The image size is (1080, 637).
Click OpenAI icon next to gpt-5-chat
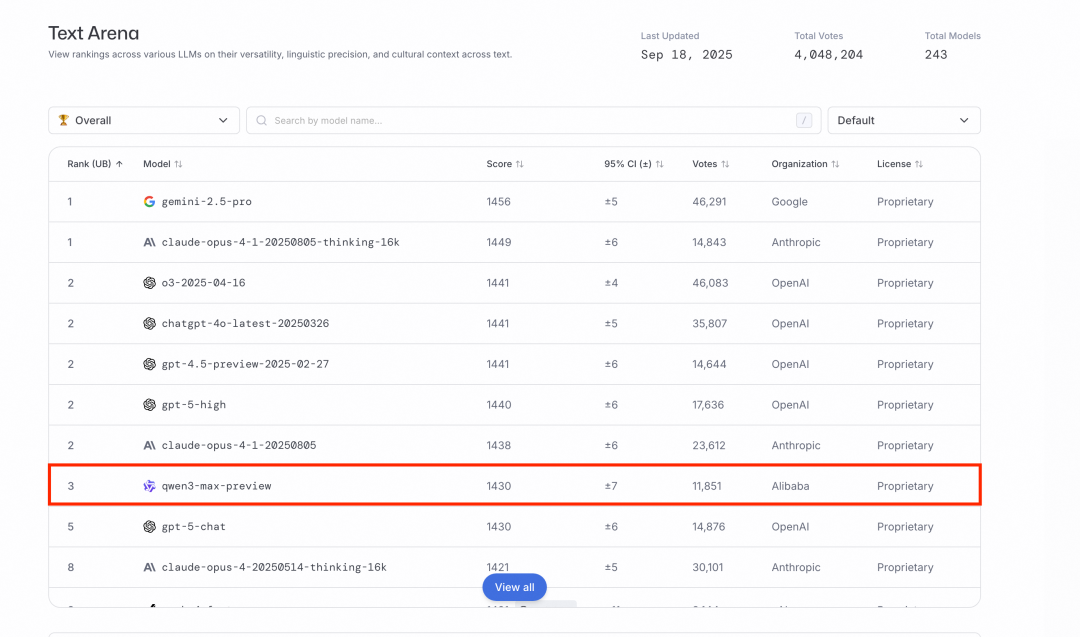tap(149, 527)
